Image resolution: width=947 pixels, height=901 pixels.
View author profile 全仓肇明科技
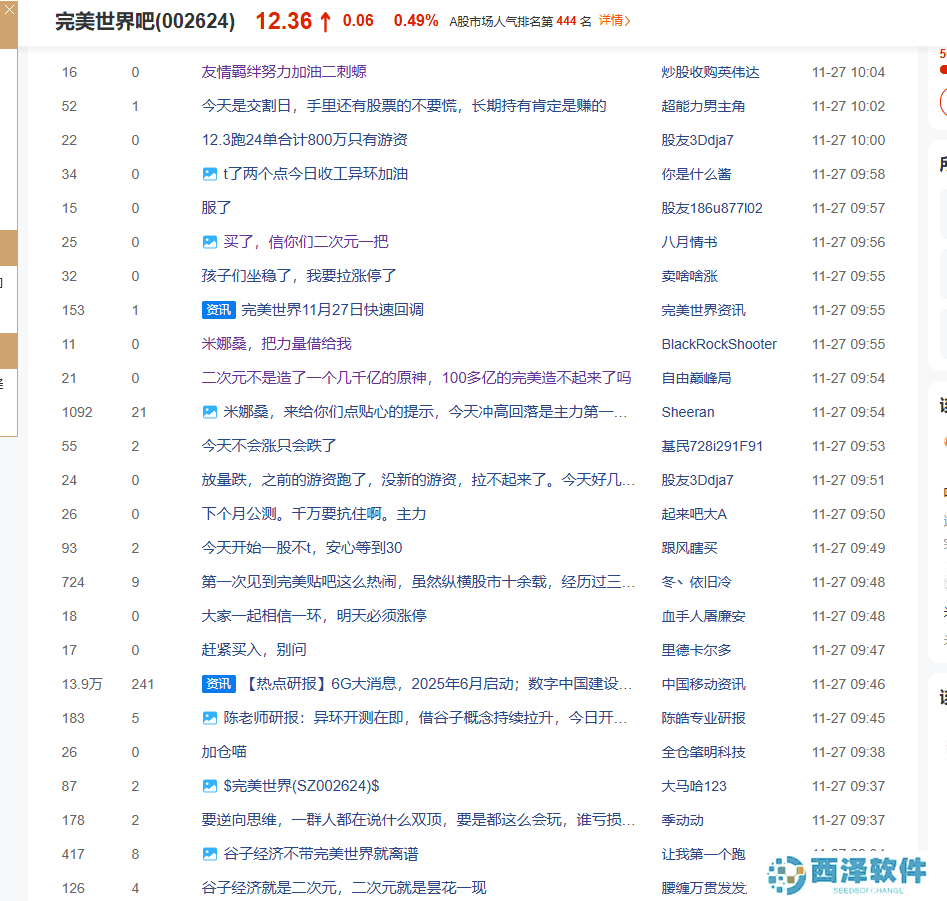pyautogui.click(x=704, y=752)
